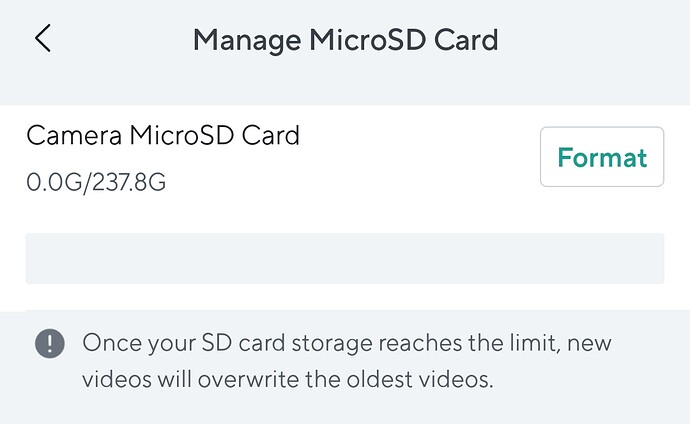The height and width of the screenshot is (424, 690).
Task: Select the '0.0G' used storage value
Action: coord(54,182)
